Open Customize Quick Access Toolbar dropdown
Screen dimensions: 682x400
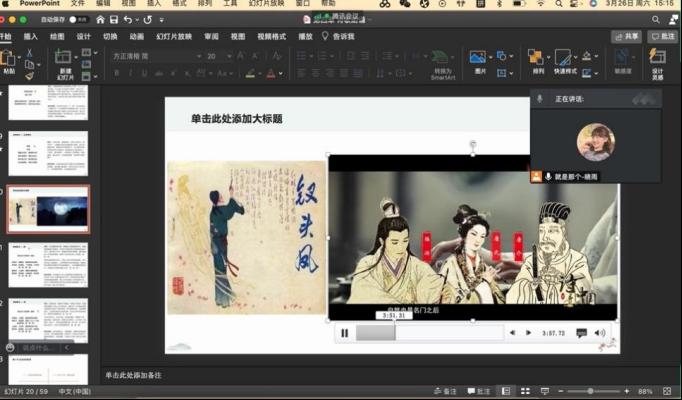162,20
